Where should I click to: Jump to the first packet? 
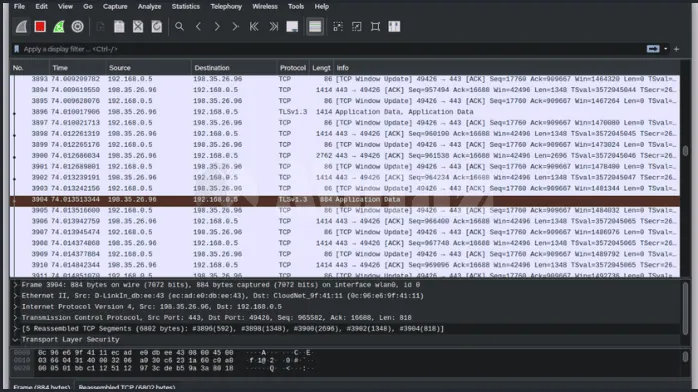(254, 27)
